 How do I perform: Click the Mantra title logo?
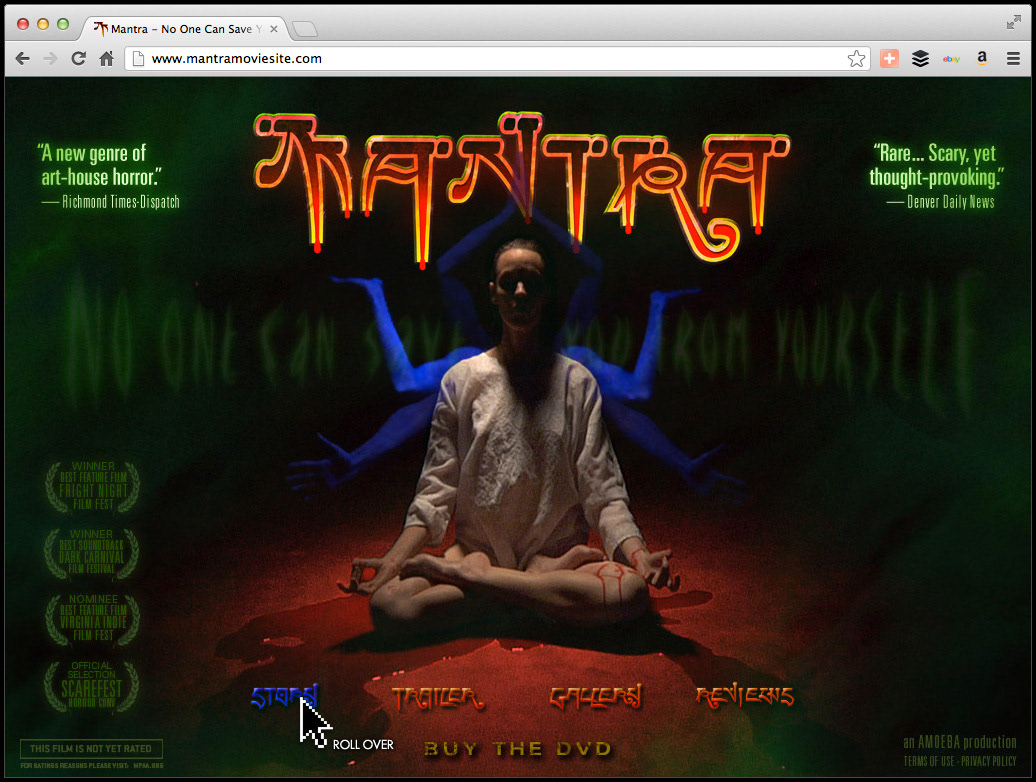[x=521, y=189]
